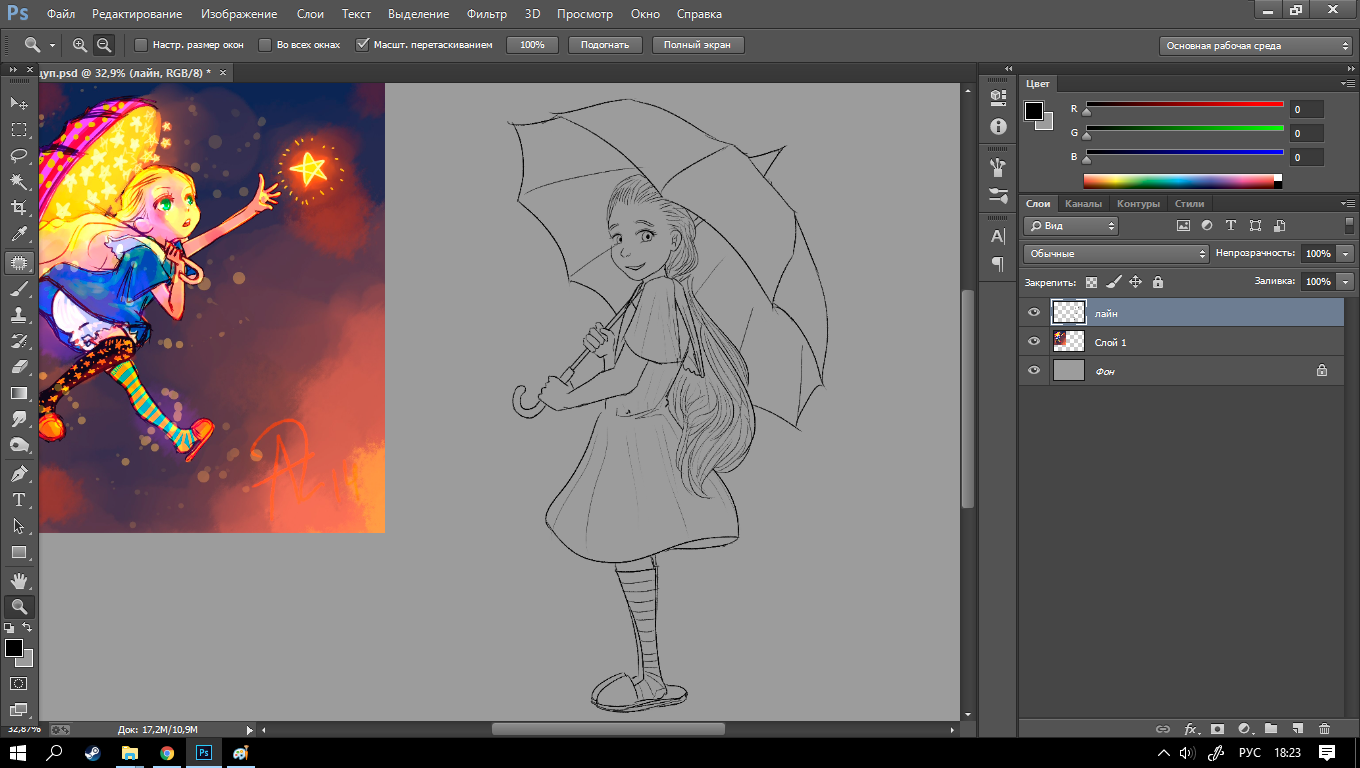Open the Paragraph panel icon
Viewport: 1360px width, 768px height.
click(x=997, y=264)
